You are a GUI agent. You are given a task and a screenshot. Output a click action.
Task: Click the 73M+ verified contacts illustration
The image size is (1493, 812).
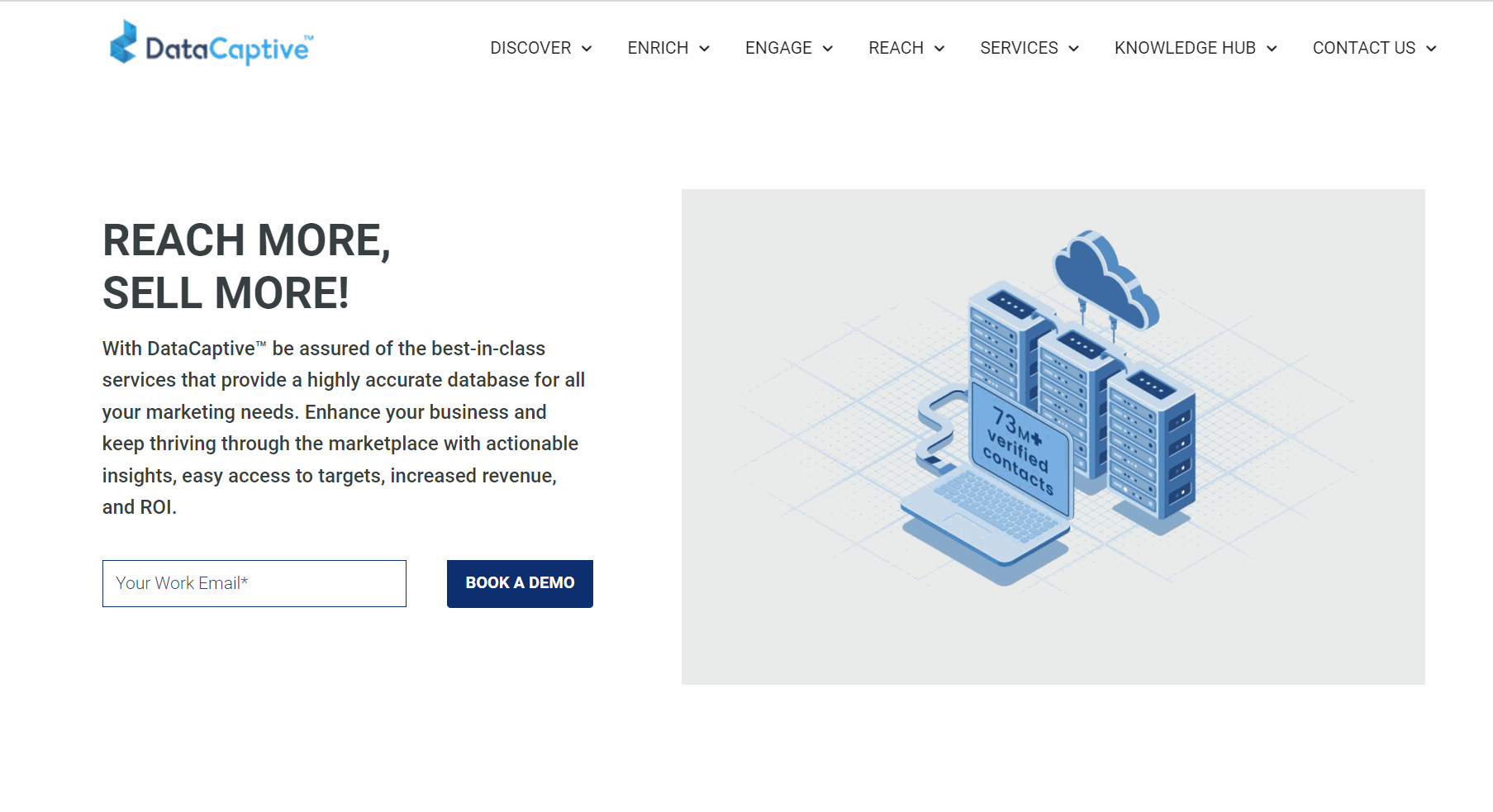[1053, 436]
